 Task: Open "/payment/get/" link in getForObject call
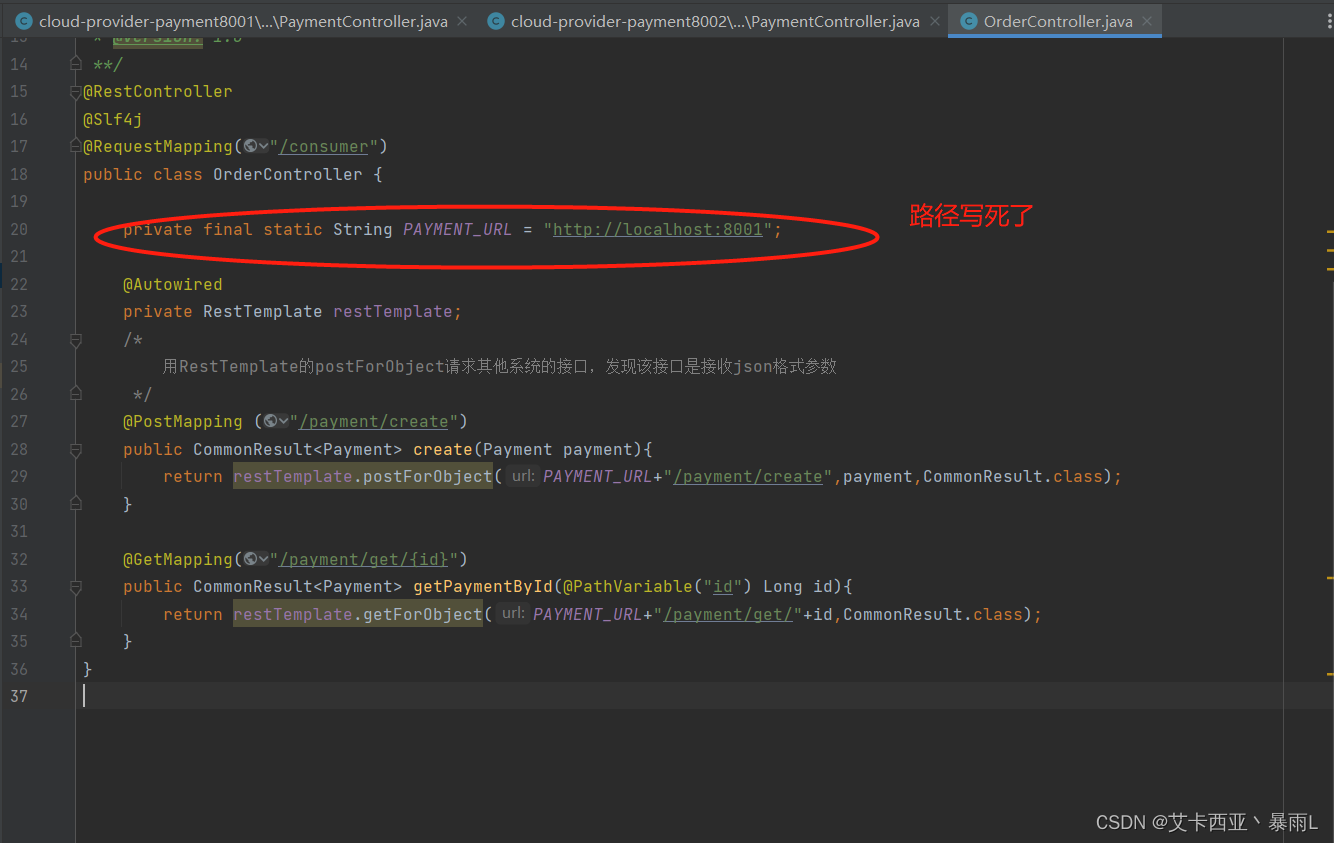click(728, 614)
